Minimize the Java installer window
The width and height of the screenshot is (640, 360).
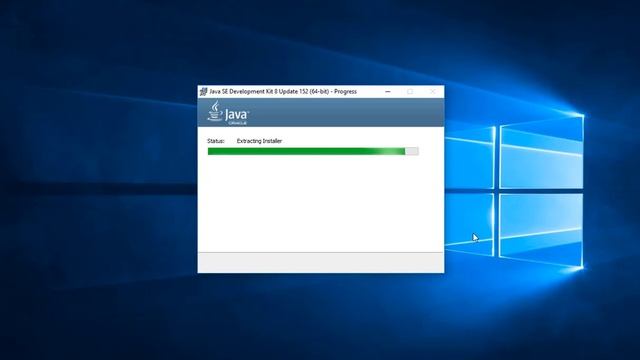click(388, 92)
